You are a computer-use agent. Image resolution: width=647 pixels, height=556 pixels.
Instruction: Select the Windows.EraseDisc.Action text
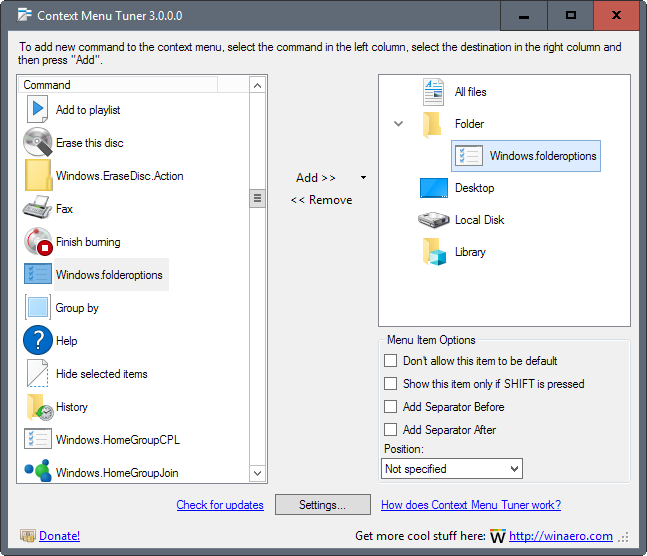[120, 176]
